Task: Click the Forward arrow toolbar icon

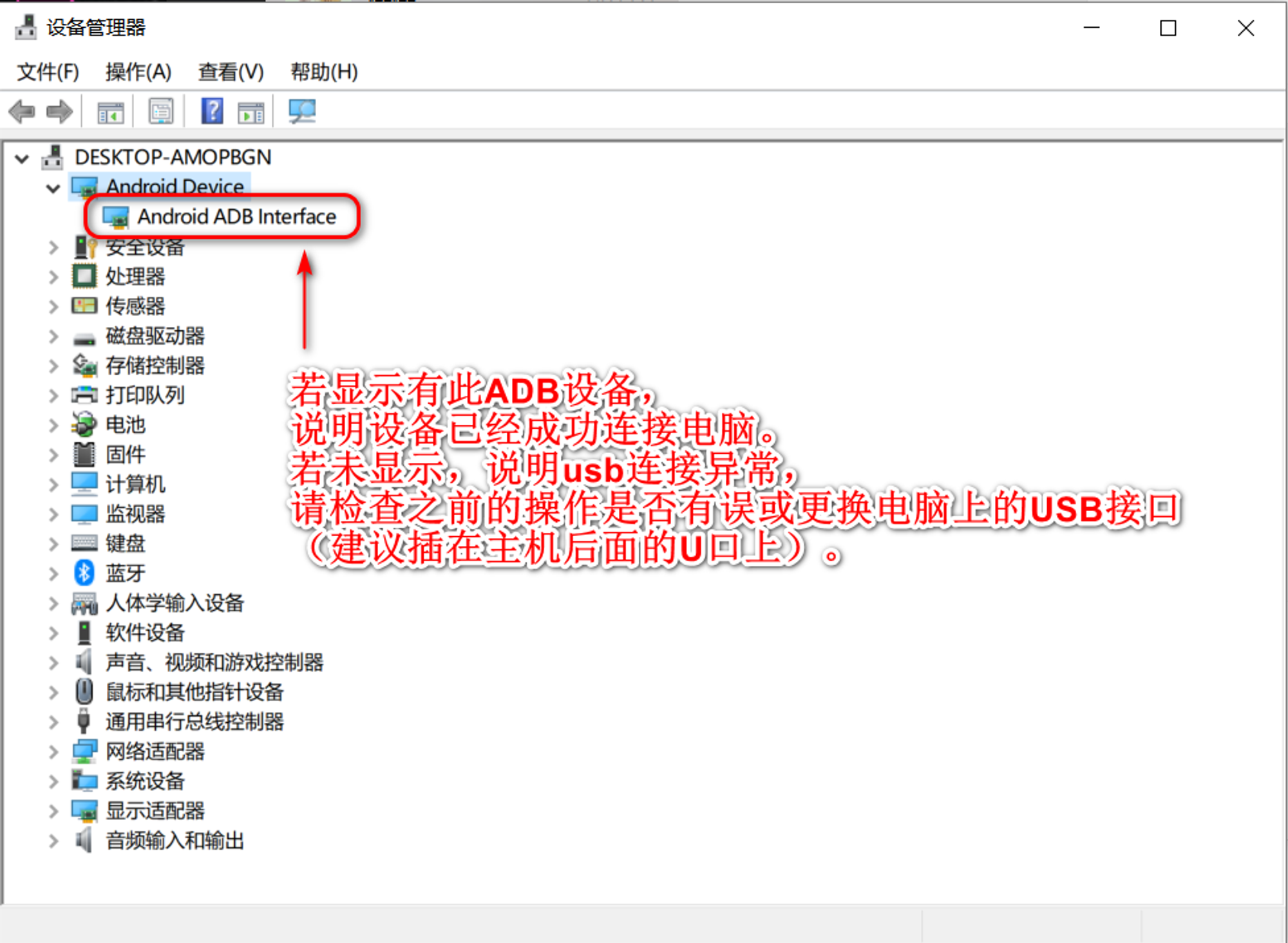Action: 59,112
